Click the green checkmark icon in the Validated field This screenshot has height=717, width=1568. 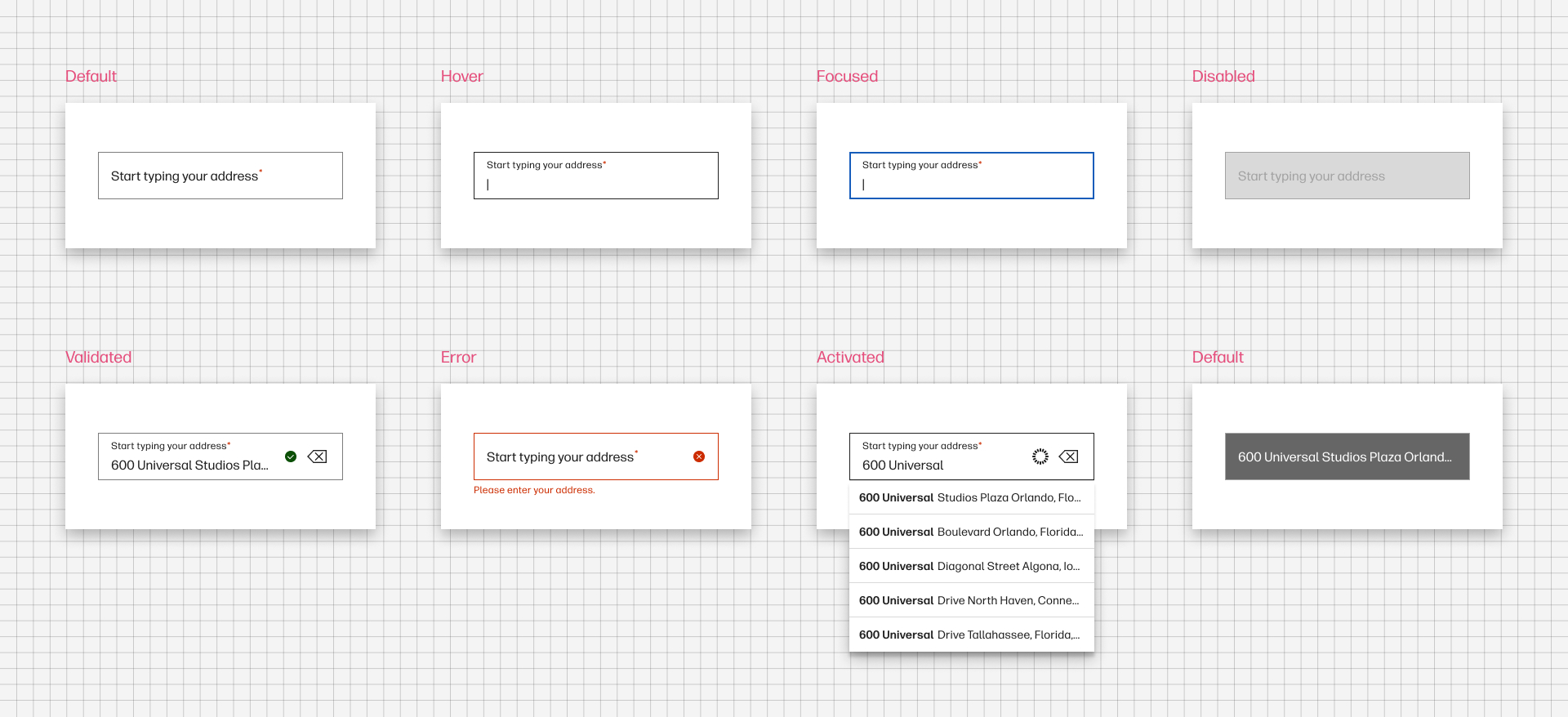(x=291, y=456)
